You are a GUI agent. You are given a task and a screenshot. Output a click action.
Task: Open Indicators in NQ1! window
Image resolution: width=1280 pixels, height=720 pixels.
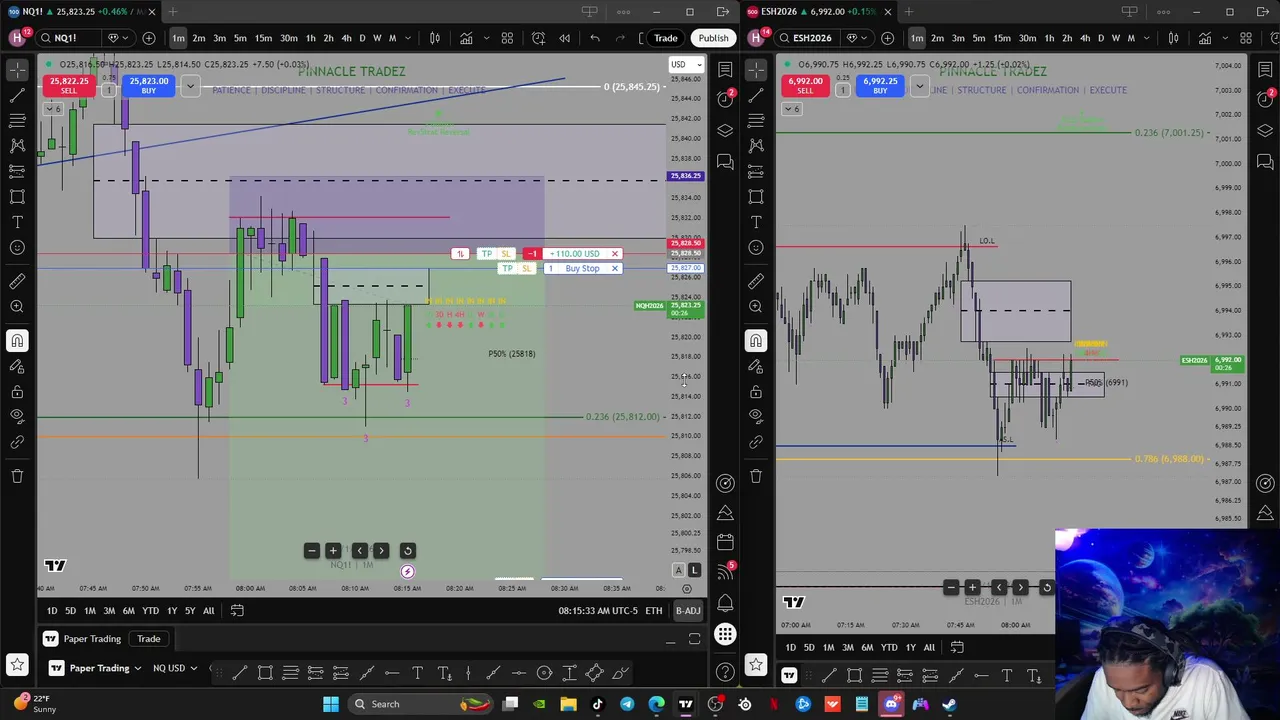[x=466, y=38]
